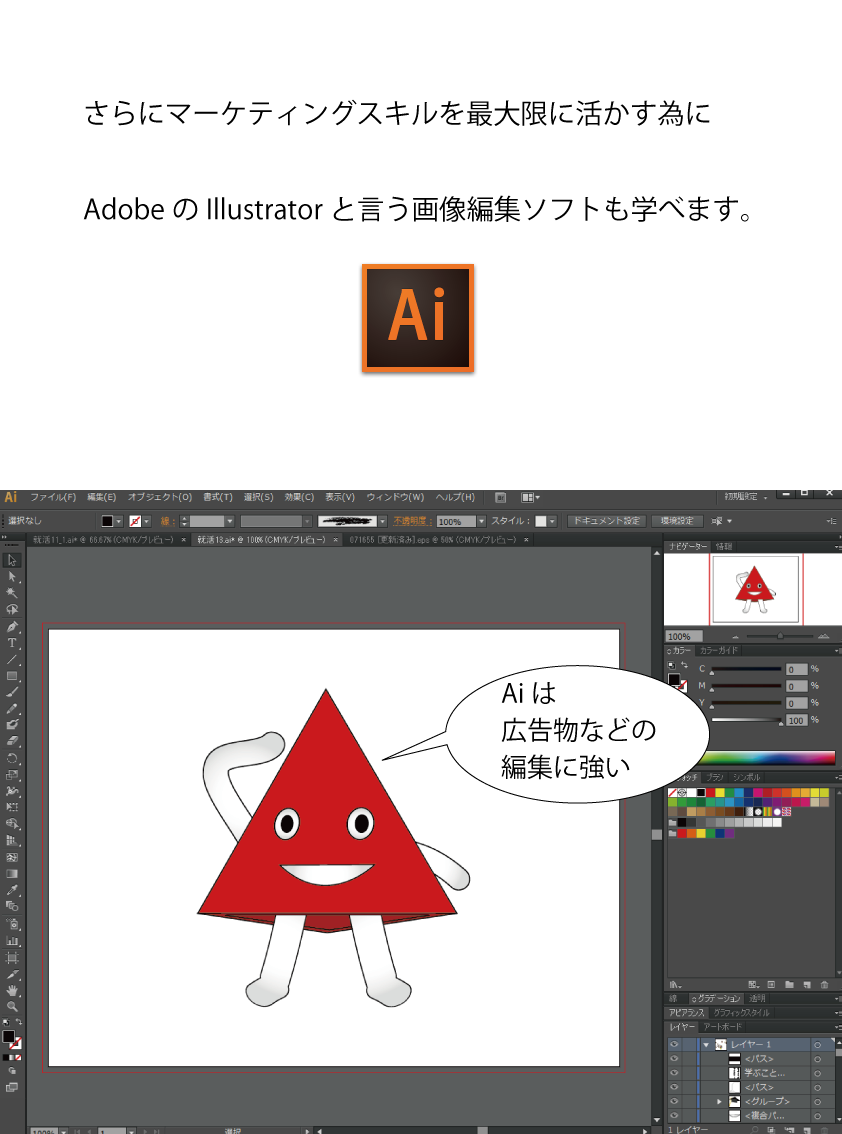Viewport: 842px width, 1134px height.
Task: Select the Hand tool
Action: [x=12, y=990]
